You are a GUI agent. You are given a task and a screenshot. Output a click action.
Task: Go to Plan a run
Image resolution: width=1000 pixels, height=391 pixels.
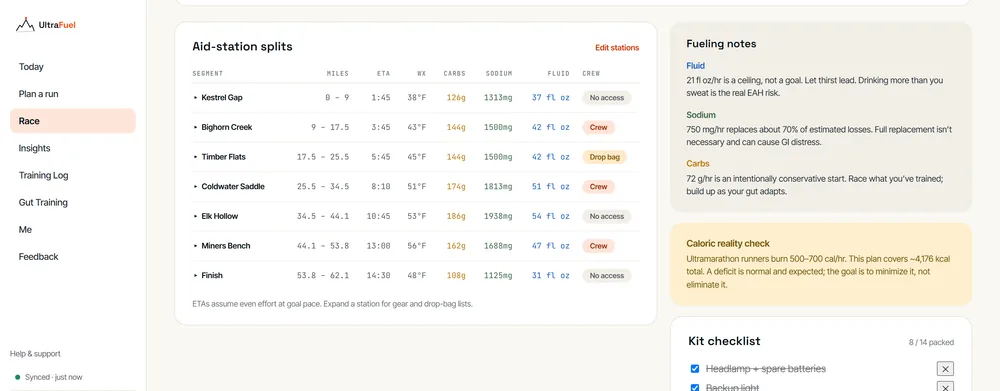click(73, 94)
